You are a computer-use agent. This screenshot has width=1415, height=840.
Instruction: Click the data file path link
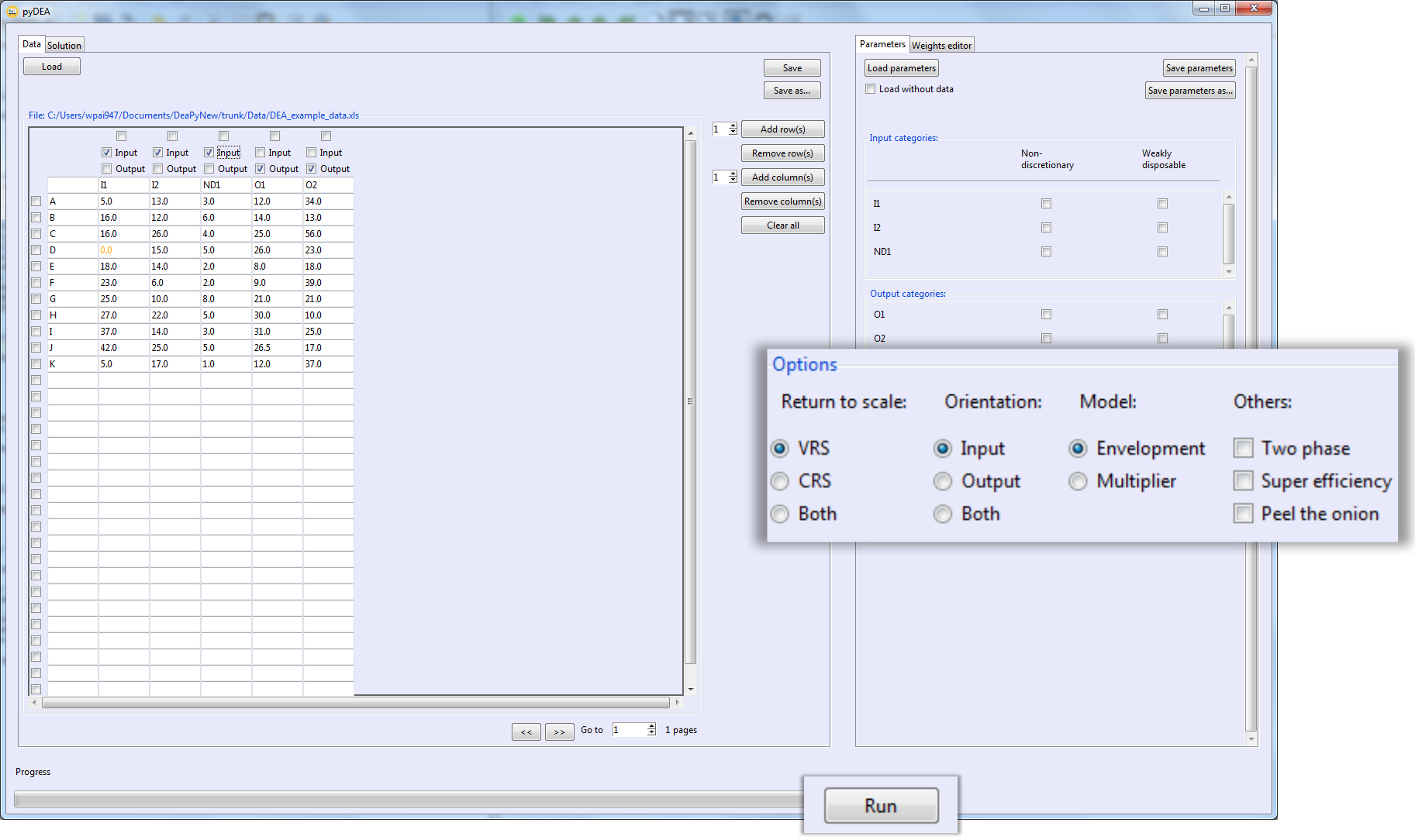coord(194,115)
